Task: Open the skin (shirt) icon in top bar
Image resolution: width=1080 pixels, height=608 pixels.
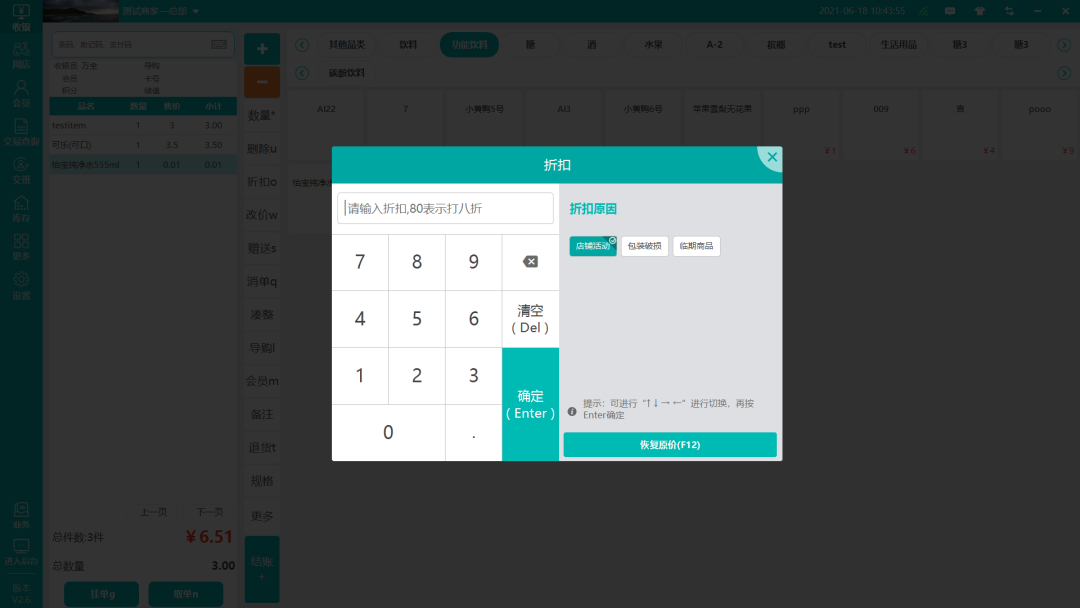Action: (x=980, y=11)
